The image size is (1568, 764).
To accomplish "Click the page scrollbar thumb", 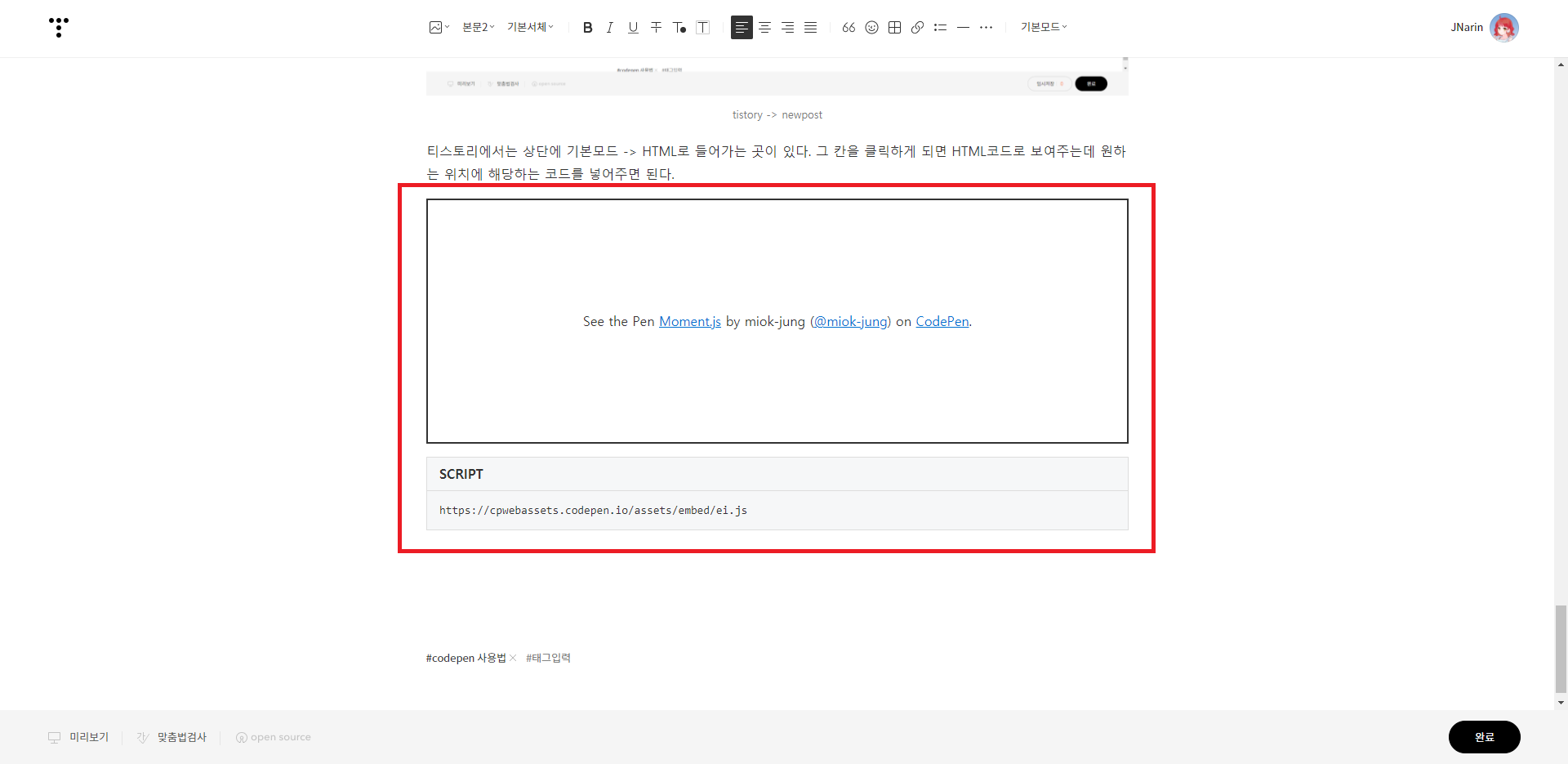I will 1561,649.
